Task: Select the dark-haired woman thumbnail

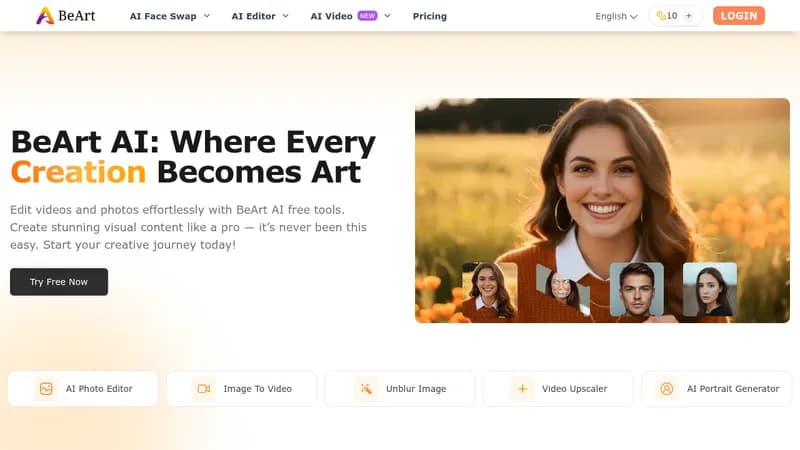Action: pos(710,289)
